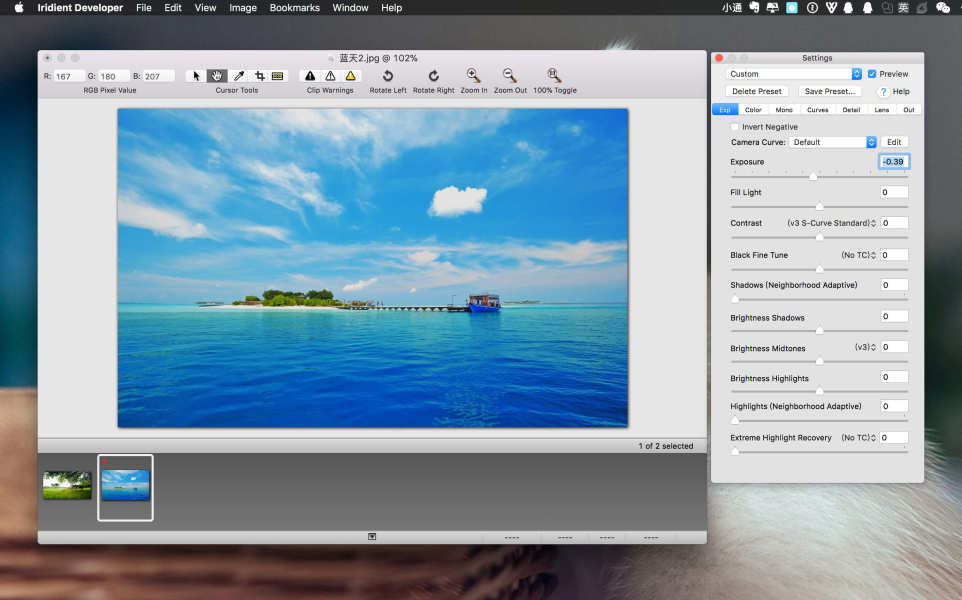The height and width of the screenshot is (600, 962).
Task: Click the Delete Preset button
Action: click(x=756, y=91)
